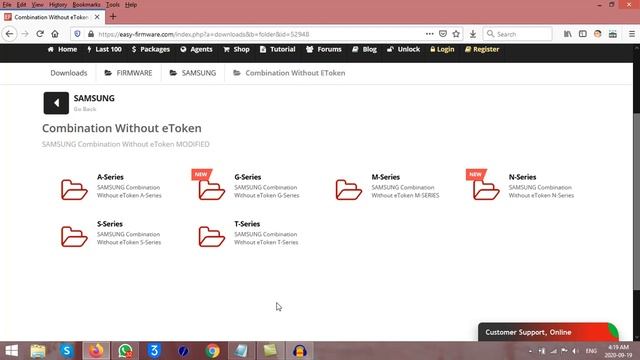Go to site Home nav item
Viewport: 640px width, 360px height.
click(62, 49)
